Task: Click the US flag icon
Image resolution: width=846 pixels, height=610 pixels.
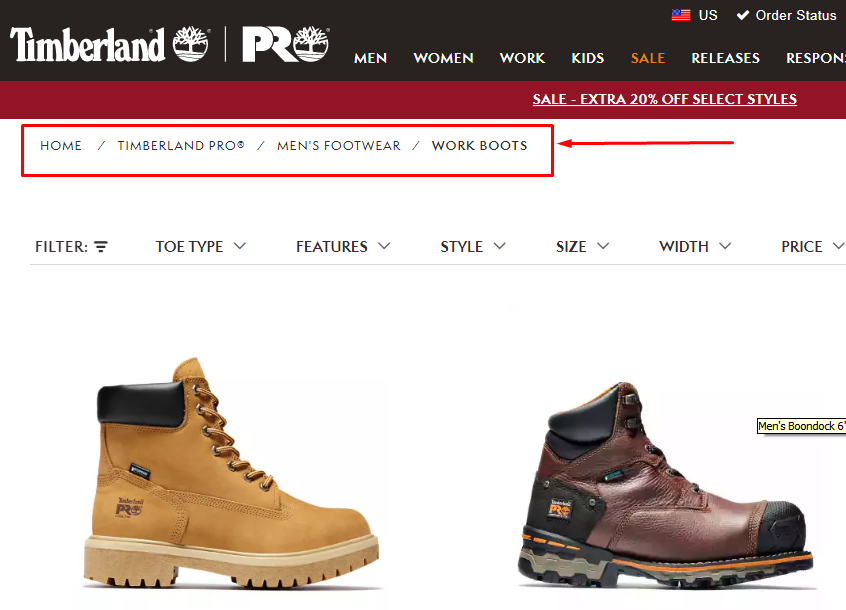Action: 680,15
